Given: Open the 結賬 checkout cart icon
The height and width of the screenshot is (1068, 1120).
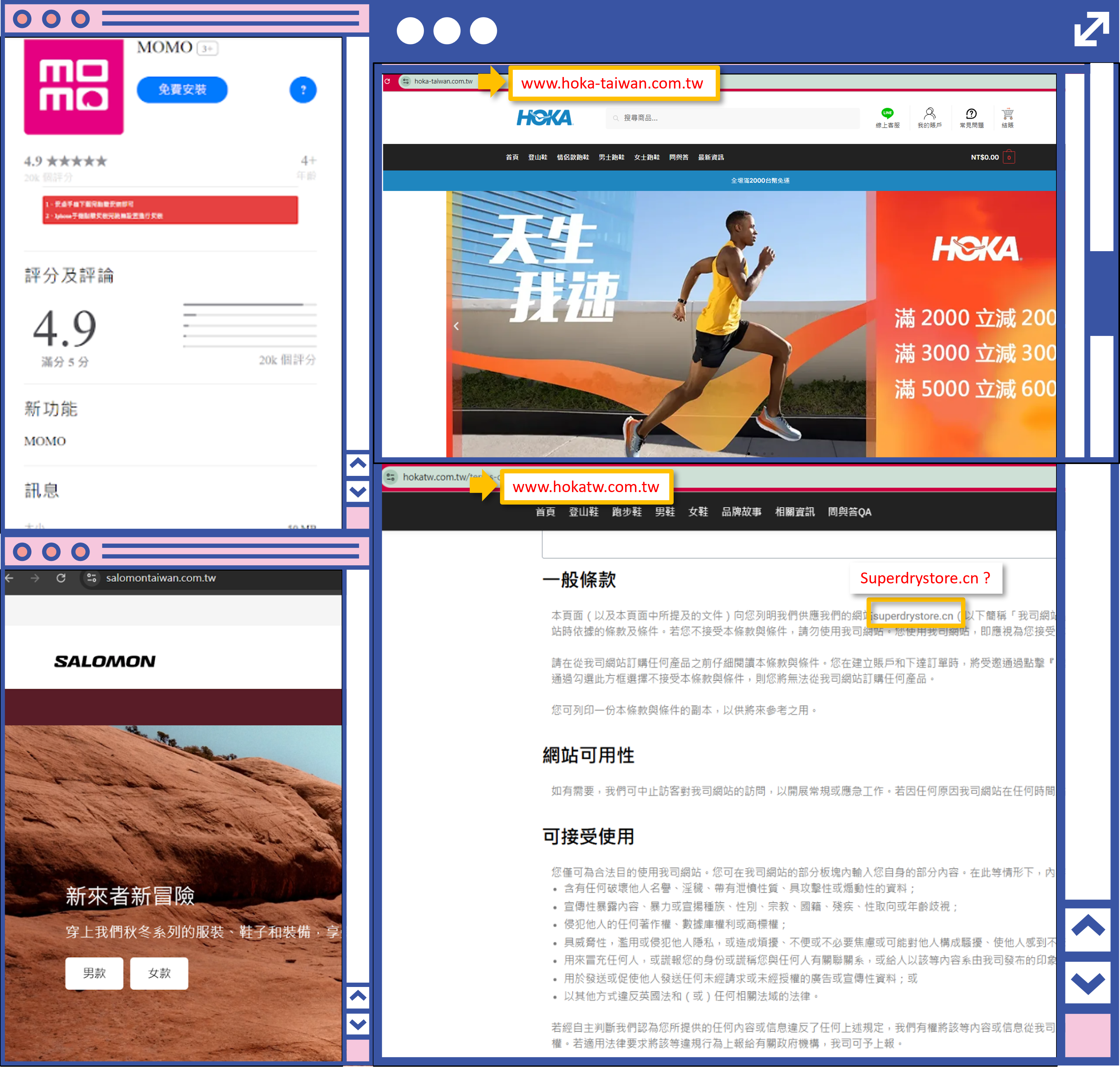Looking at the screenshot, I should click(x=1007, y=118).
